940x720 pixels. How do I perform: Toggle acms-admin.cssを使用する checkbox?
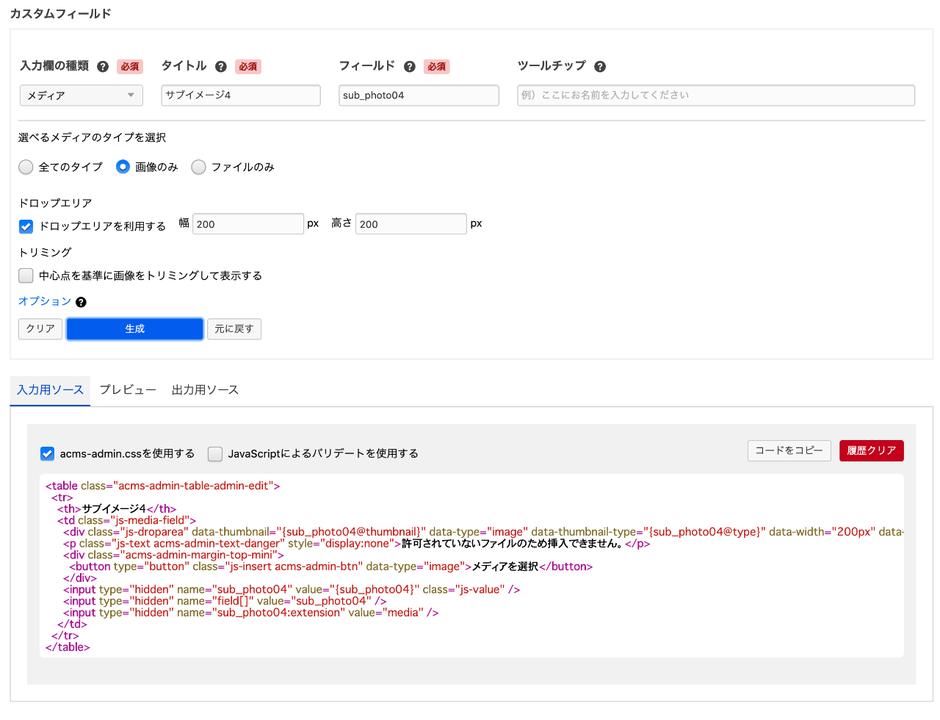click(47, 454)
